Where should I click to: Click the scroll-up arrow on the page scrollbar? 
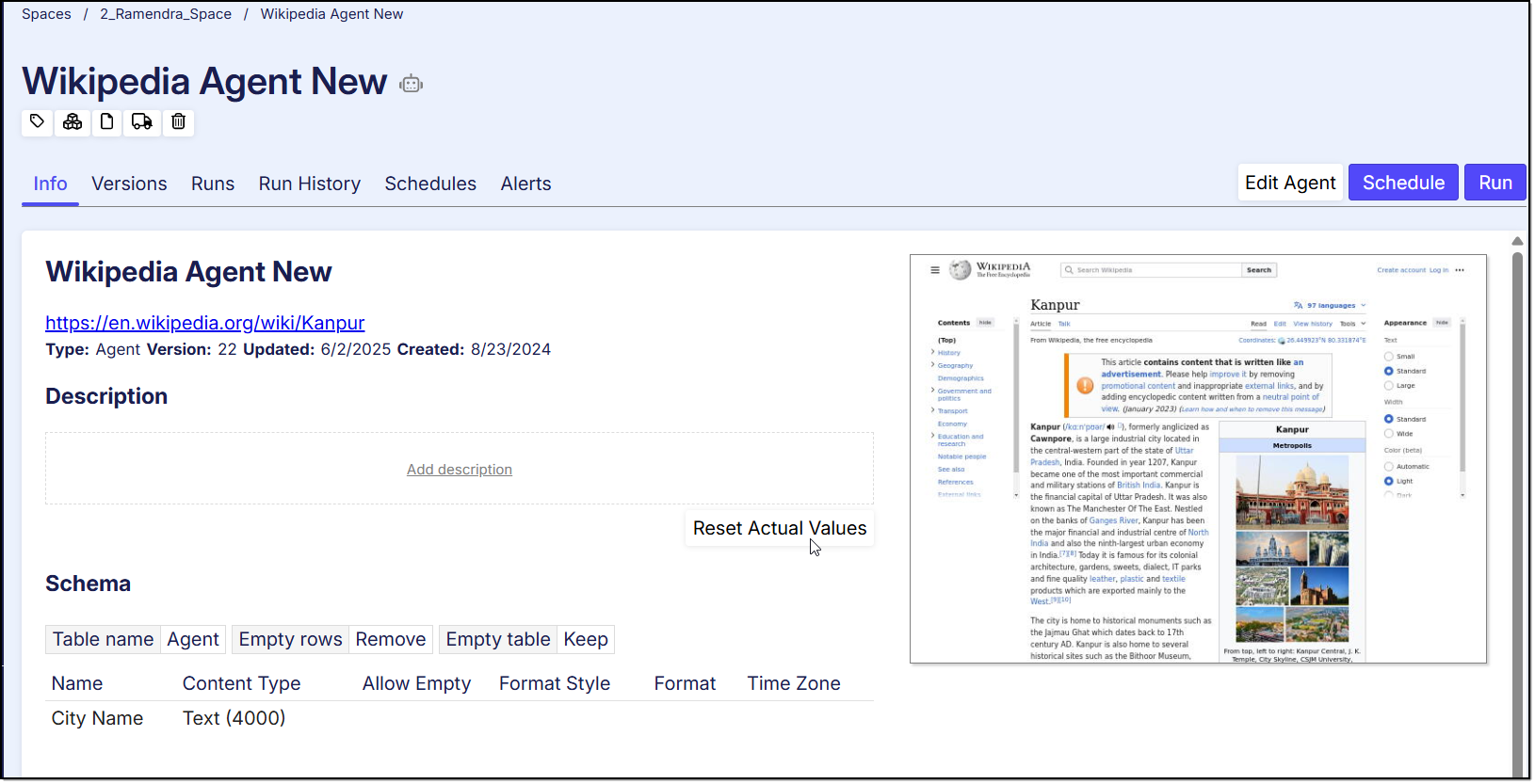coord(1517,242)
